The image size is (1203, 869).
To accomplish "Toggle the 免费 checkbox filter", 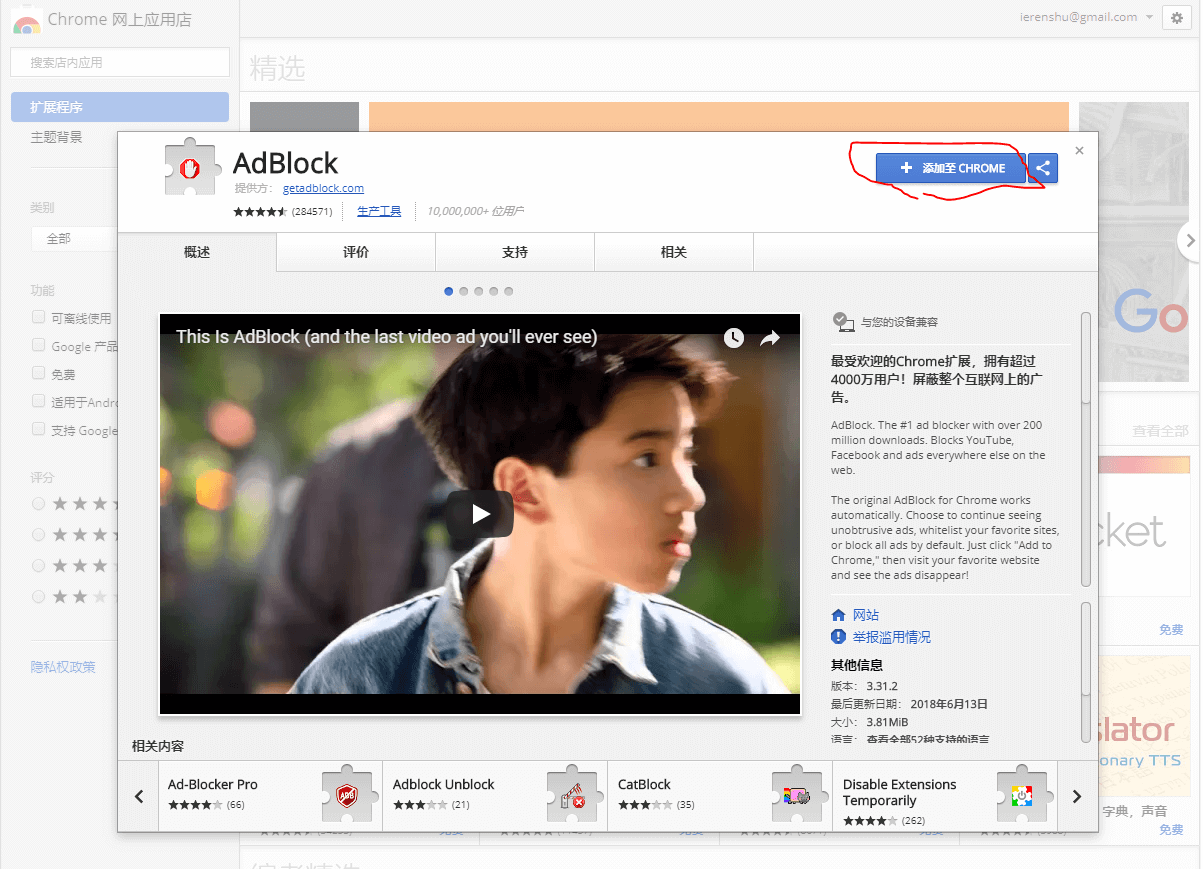I will (39, 373).
